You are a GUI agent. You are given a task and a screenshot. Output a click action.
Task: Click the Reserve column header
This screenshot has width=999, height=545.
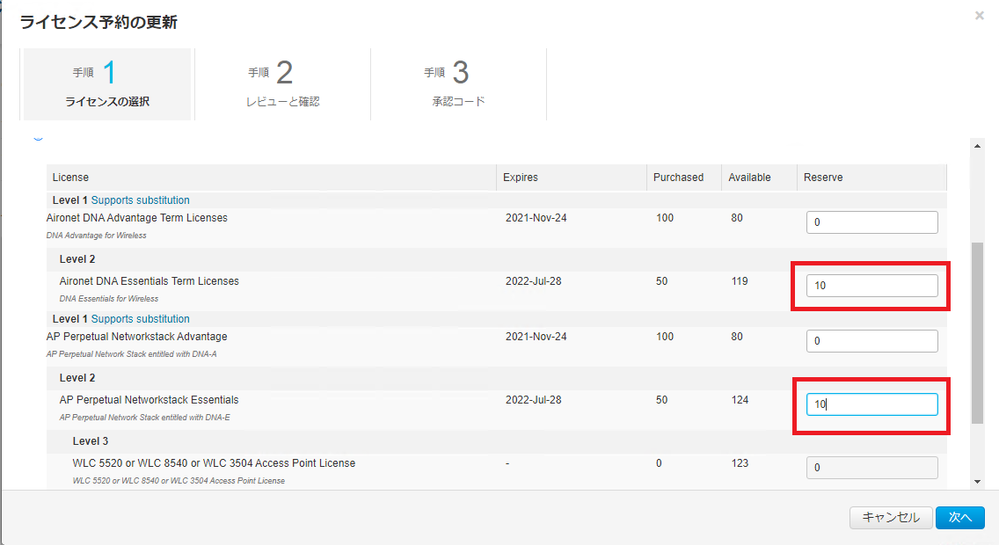click(x=872, y=177)
